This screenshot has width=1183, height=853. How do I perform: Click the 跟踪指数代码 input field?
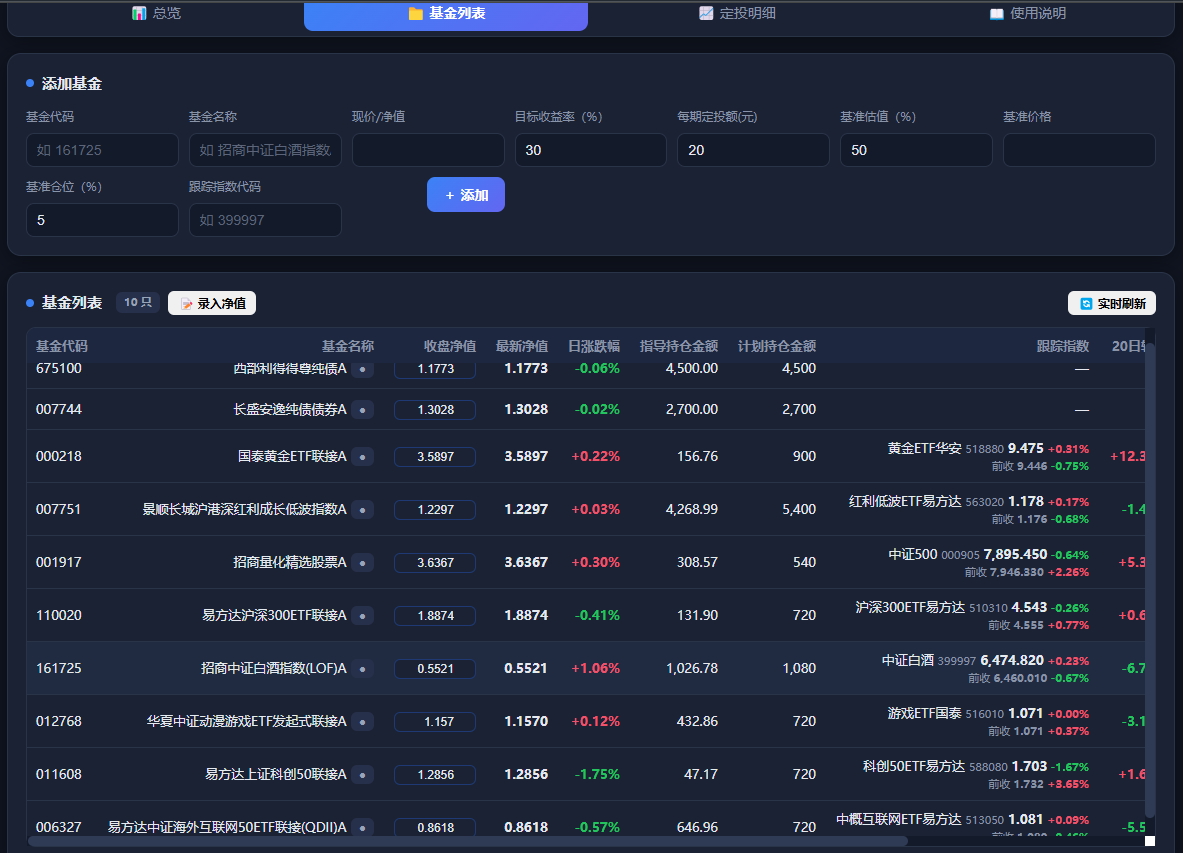pos(265,220)
